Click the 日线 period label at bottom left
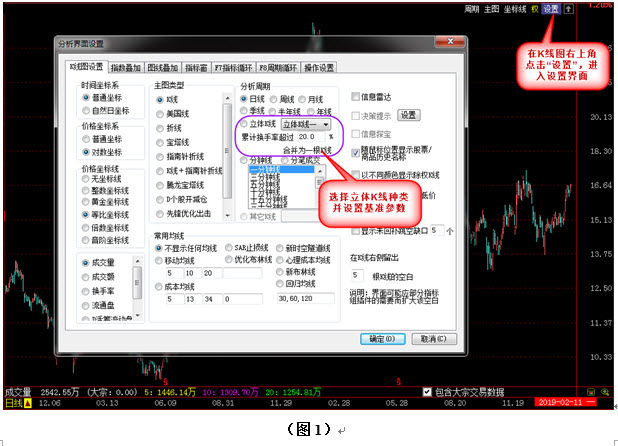 14,403
